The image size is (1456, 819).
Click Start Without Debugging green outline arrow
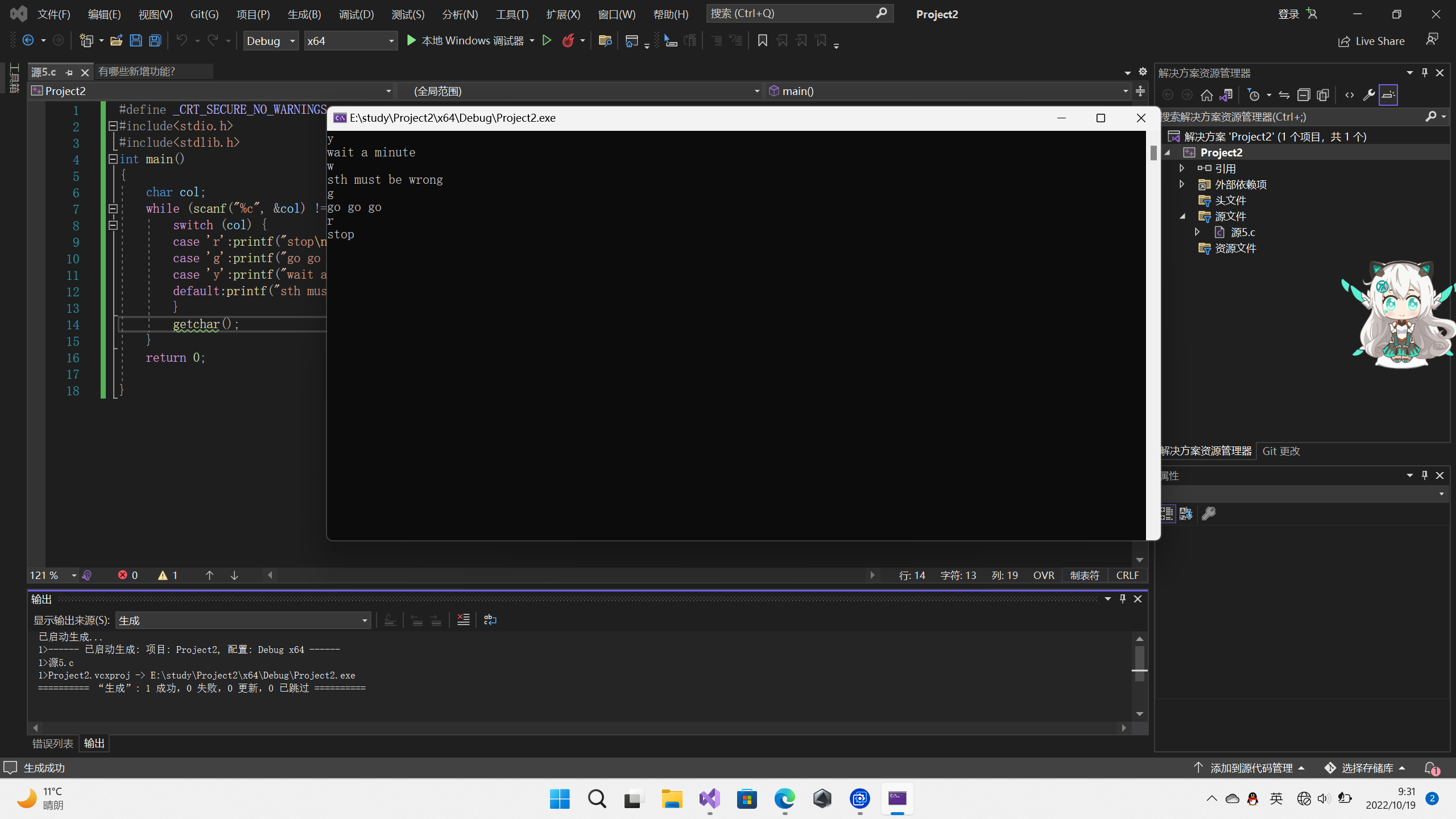click(x=547, y=40)
